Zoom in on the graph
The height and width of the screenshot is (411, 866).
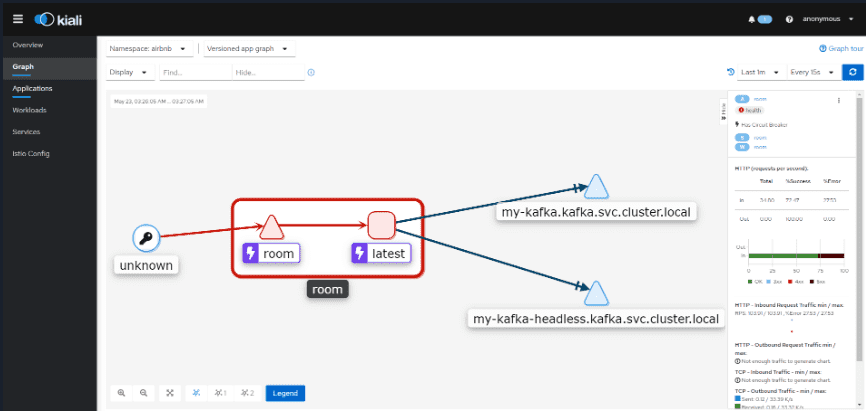[122, 393]
